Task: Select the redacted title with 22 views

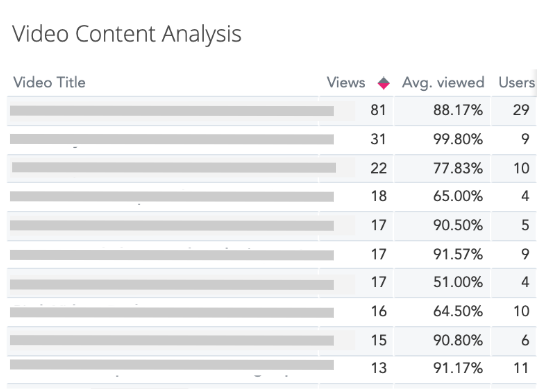Action: coord(174,167)
